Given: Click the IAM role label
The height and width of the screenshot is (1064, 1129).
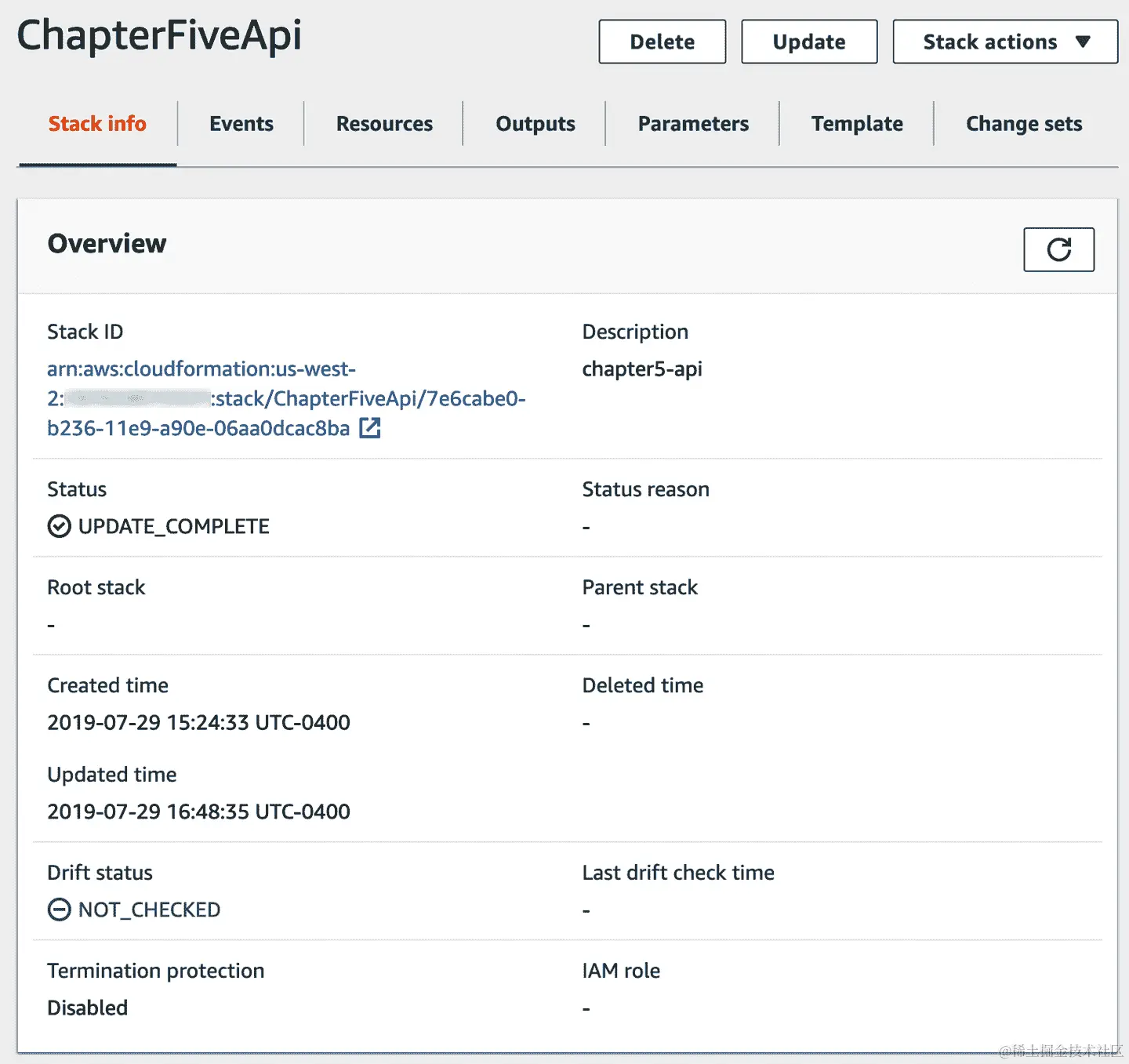Looking at the screenshot, I should click(621, 971).
